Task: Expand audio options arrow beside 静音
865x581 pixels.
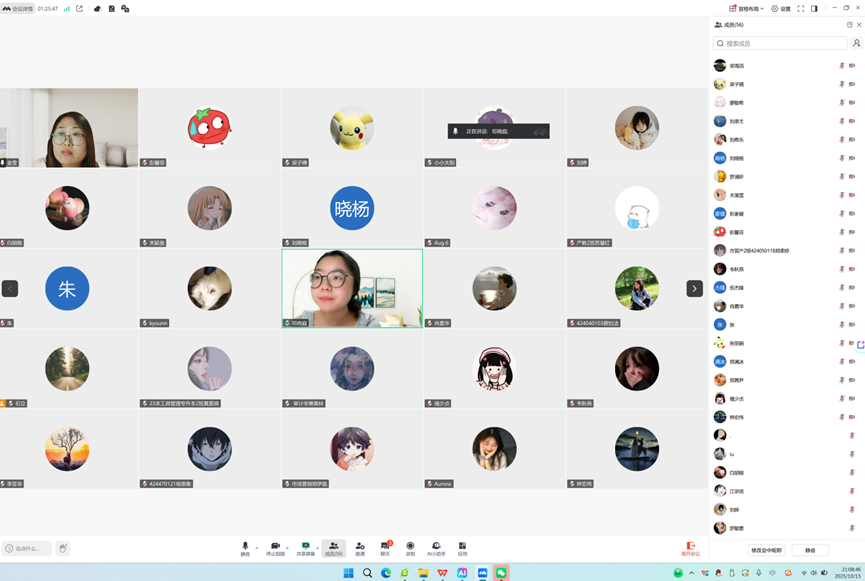Action: [258, 546]
